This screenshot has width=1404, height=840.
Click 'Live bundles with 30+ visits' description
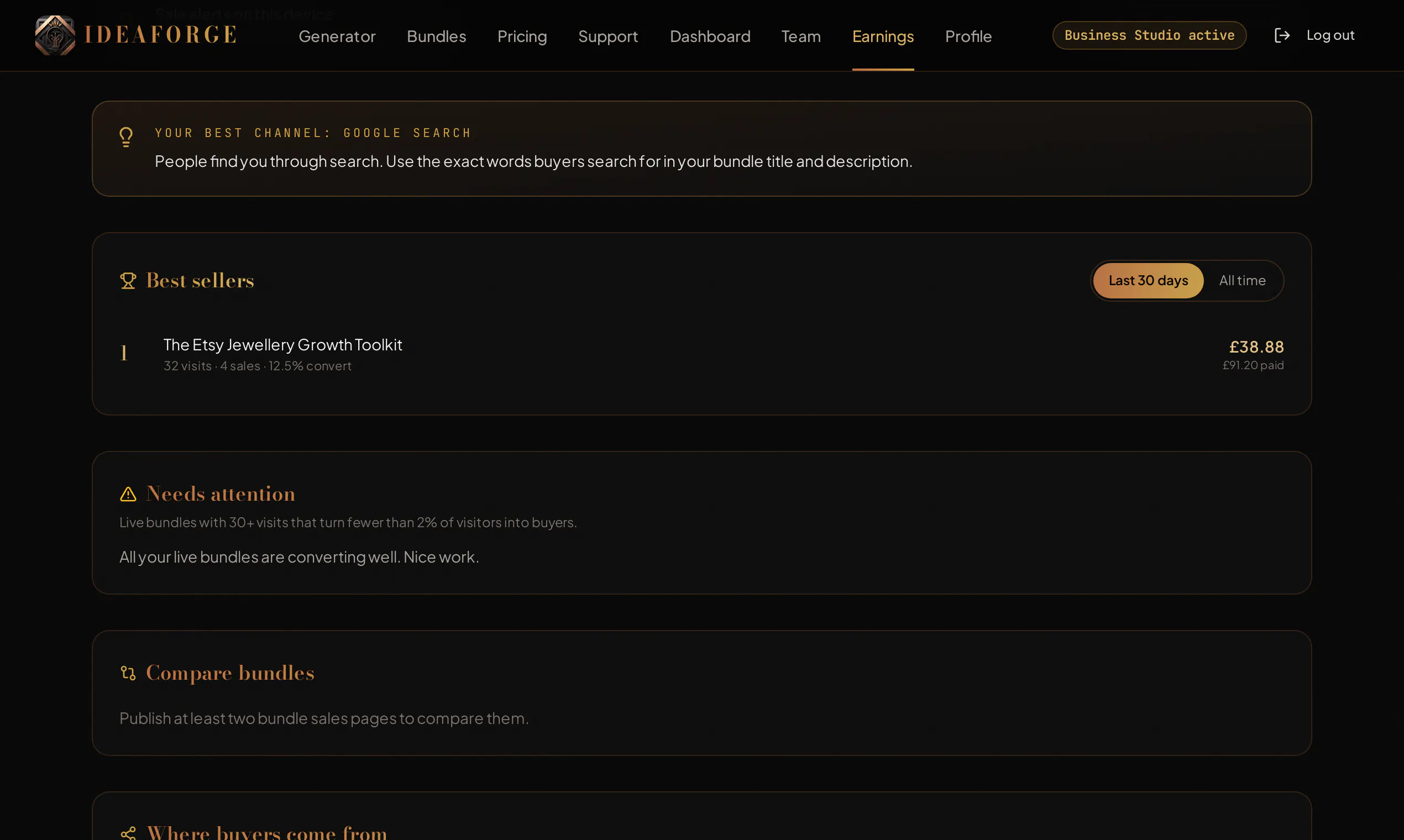coord(348,522)
